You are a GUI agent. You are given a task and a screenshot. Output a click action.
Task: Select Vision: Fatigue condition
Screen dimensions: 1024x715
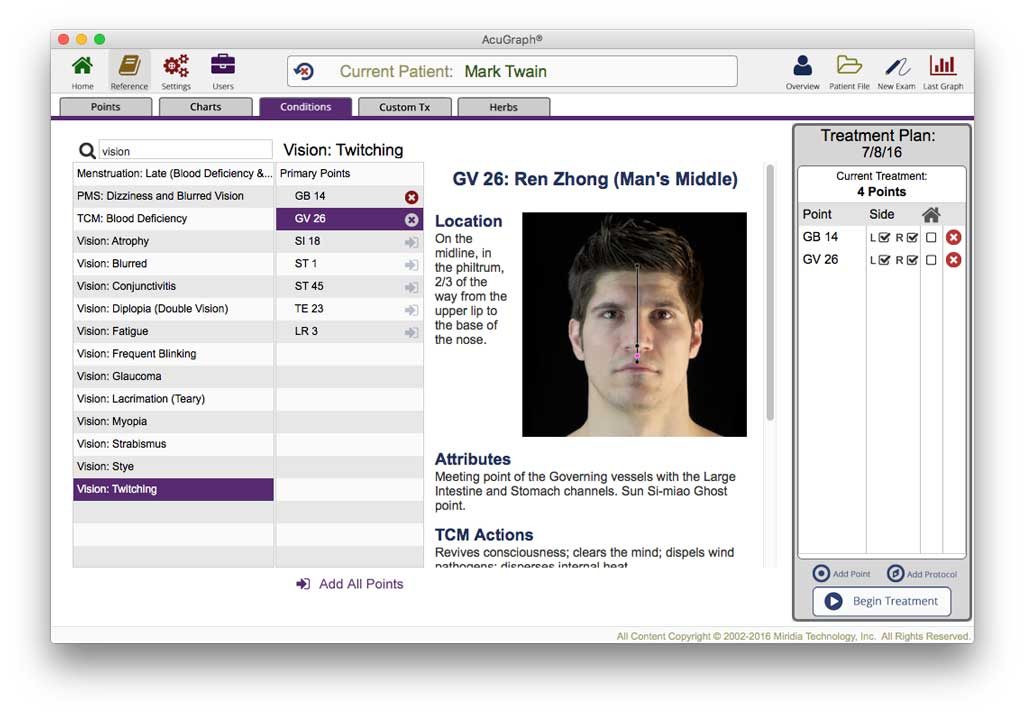[173, 331]
